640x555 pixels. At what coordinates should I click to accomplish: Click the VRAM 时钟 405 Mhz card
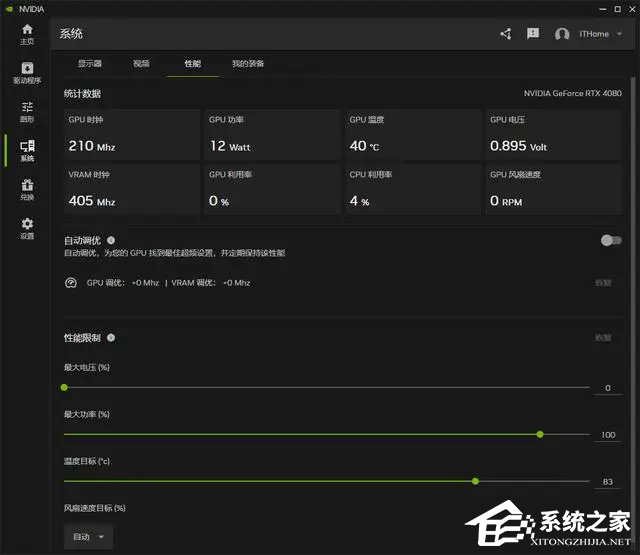(x=132, y=189)
